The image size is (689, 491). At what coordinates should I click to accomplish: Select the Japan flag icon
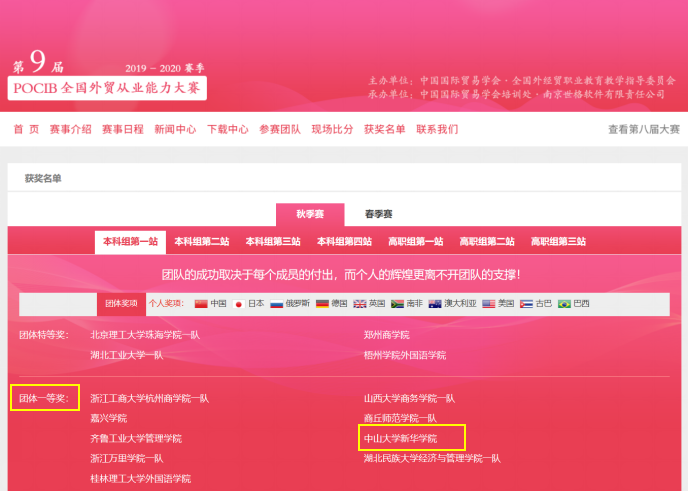(239, 304)
